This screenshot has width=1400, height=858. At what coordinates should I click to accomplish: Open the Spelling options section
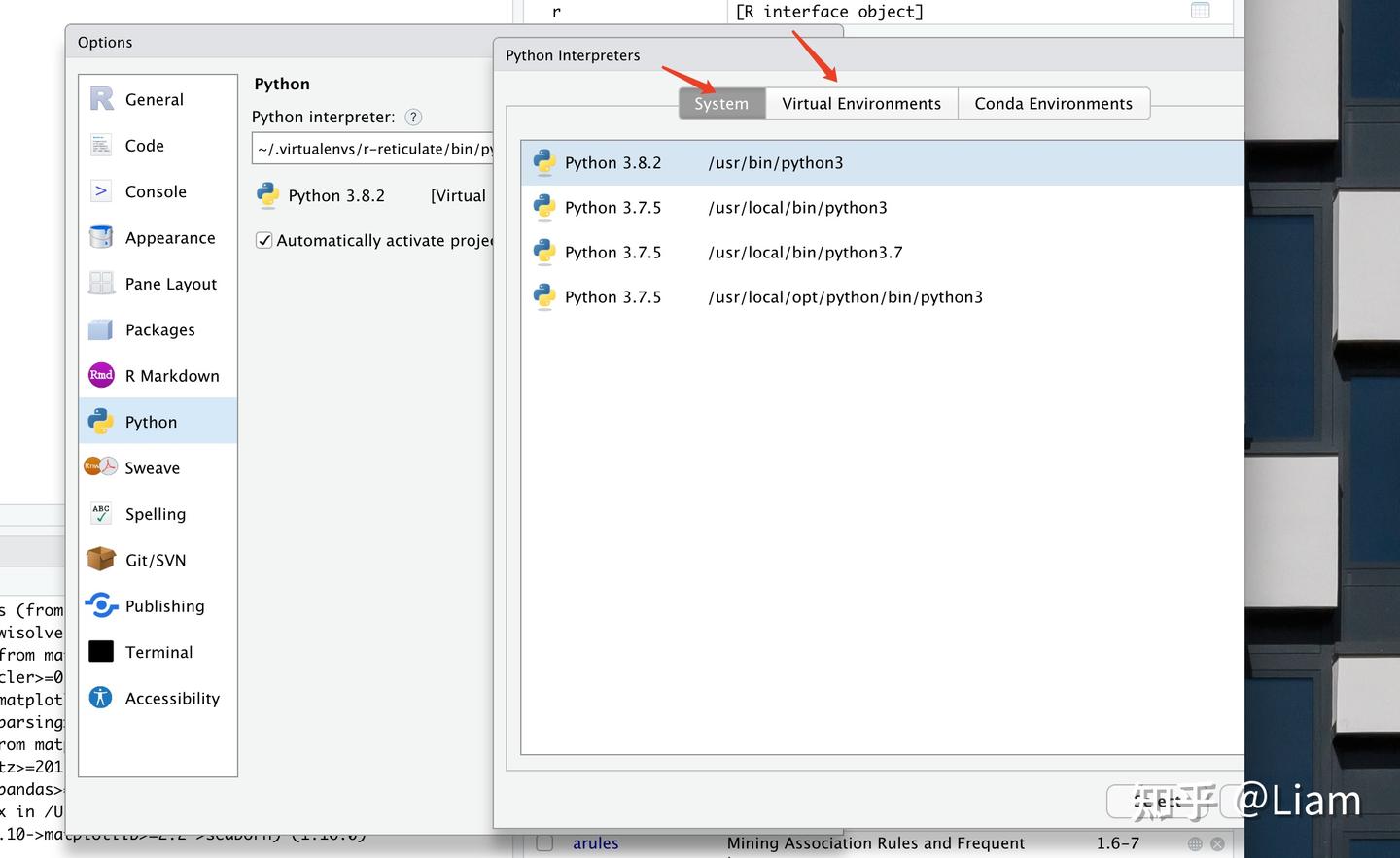(157, 514)
